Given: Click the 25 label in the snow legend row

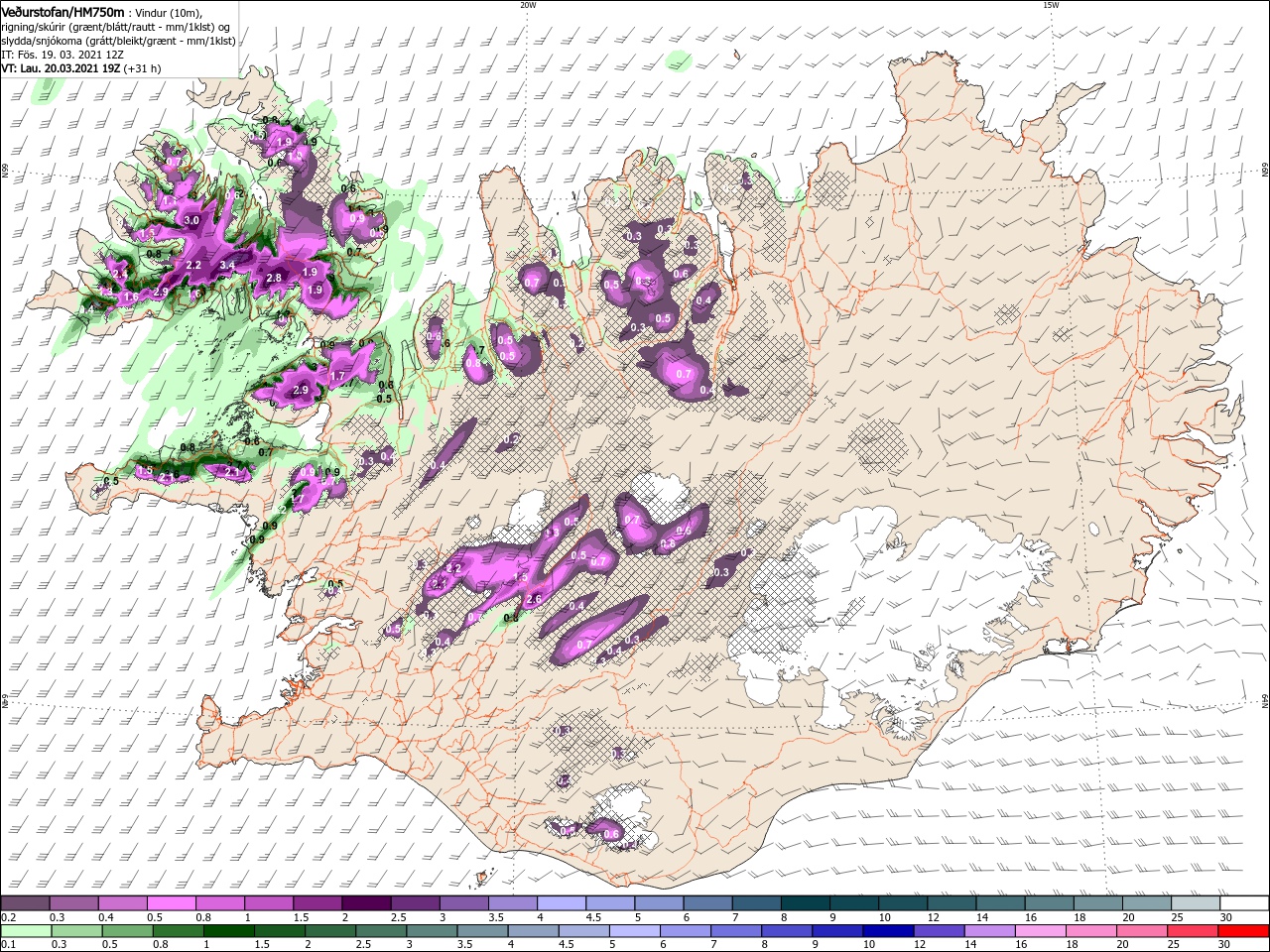Looking at the screenshot, I should (x=1180, y=917).
